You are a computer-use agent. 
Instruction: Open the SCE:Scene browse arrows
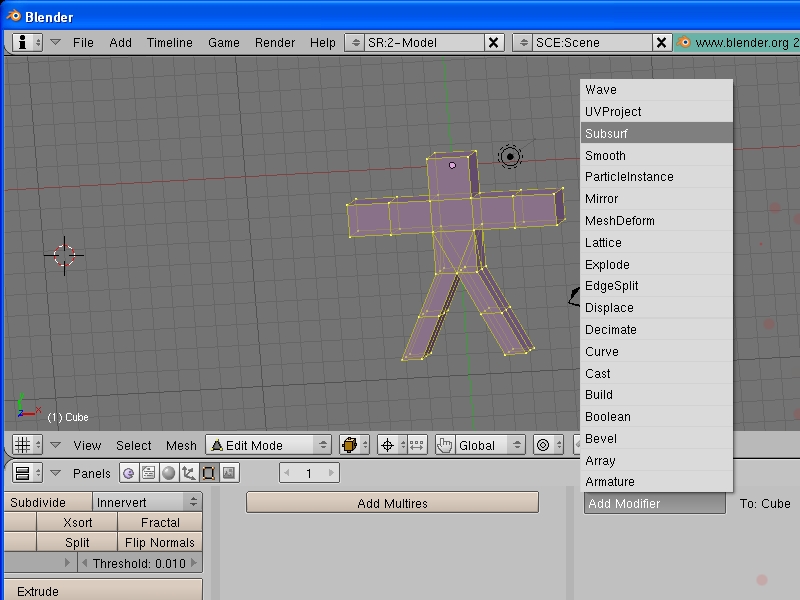(523, 42)
